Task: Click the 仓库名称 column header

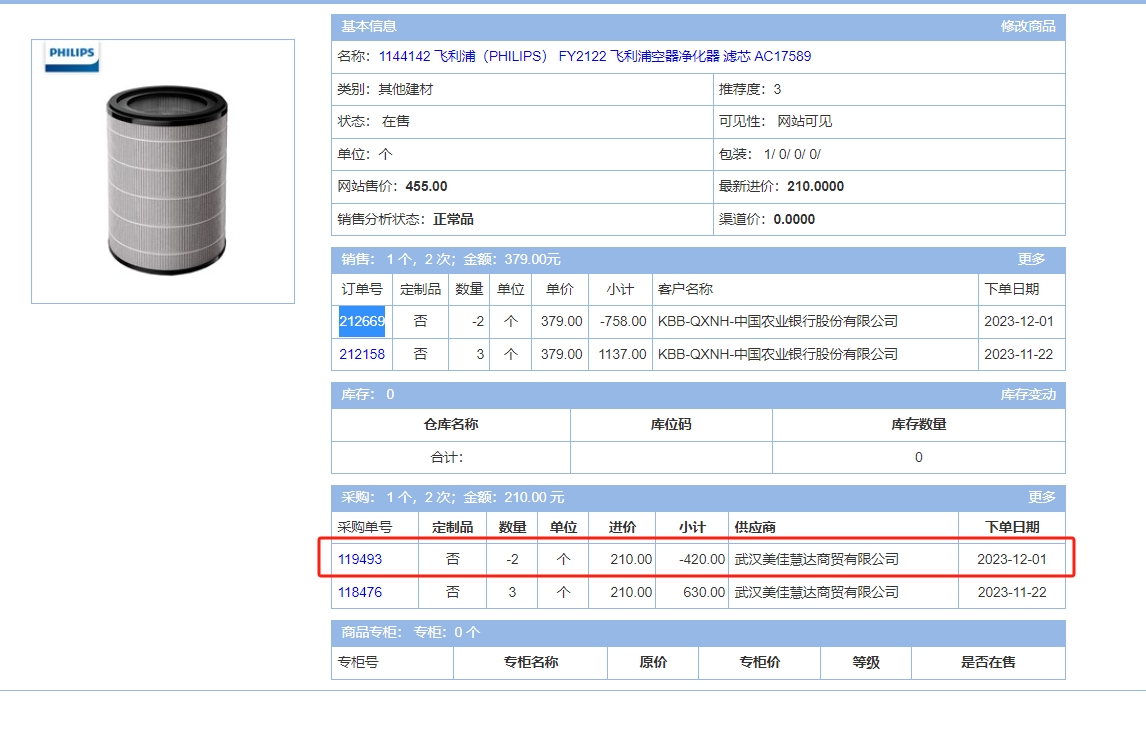Action: [451, 425]
